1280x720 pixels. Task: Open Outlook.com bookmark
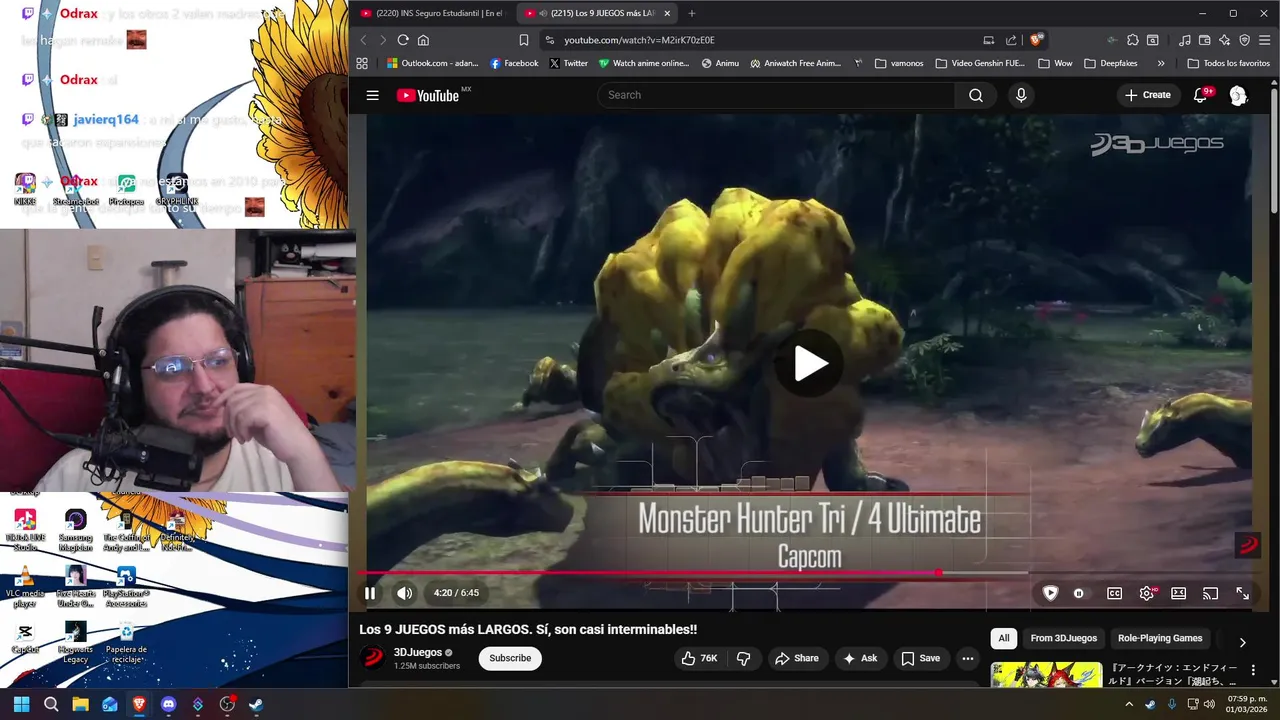click(x=433, y=63)
